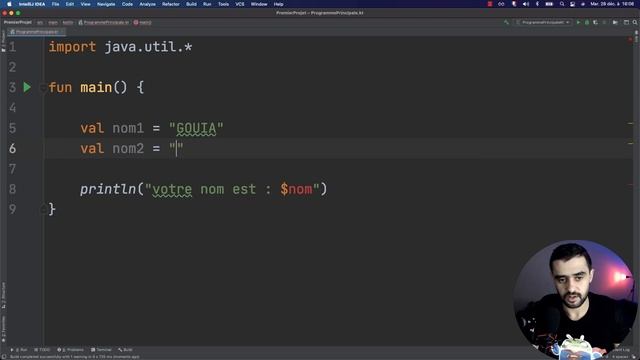The width and height of the screenshot is (640, 360).
Task: Open macOS Spotlight search in menu bar
Action: coord(562,4)
